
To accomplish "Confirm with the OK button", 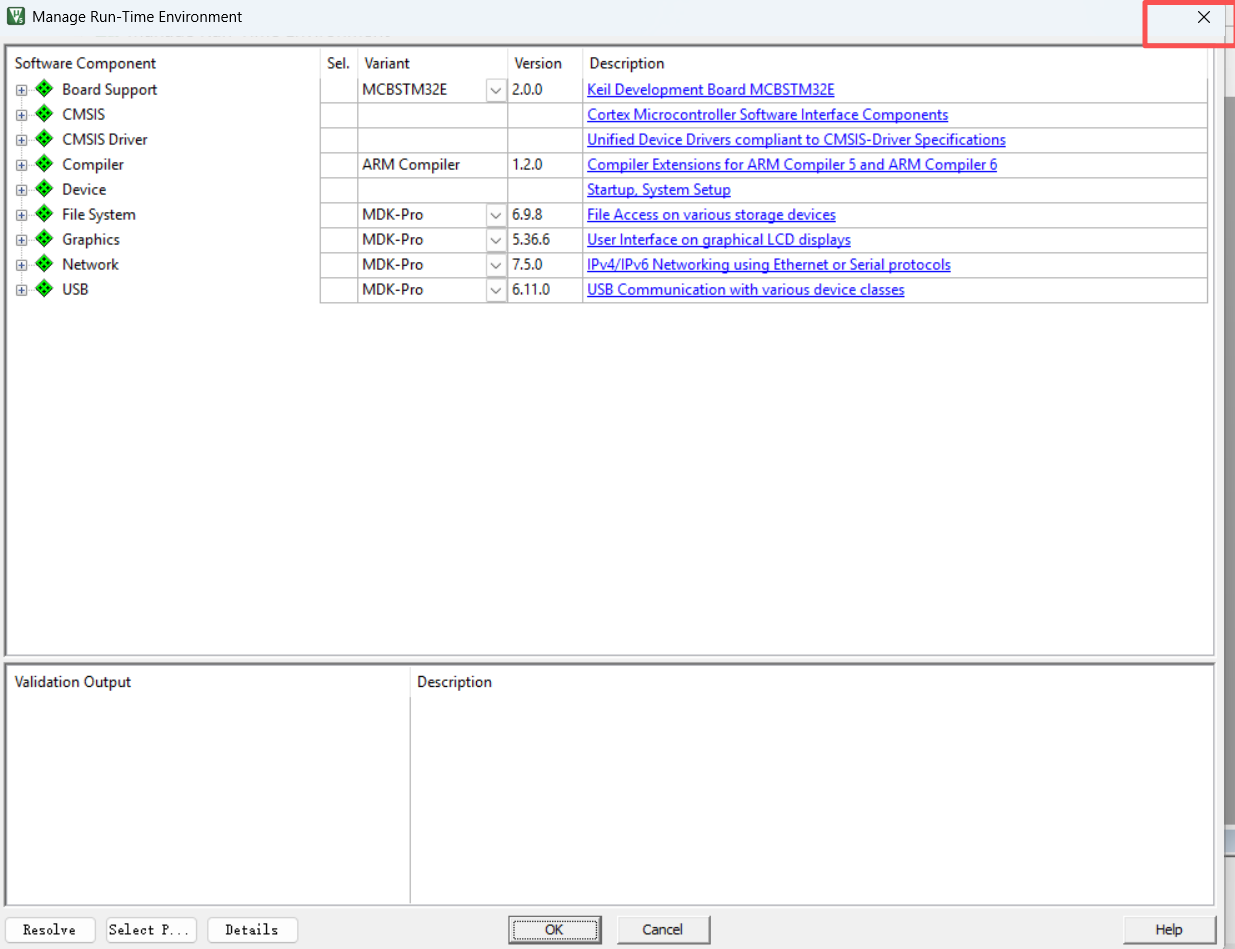I will 554,930.
